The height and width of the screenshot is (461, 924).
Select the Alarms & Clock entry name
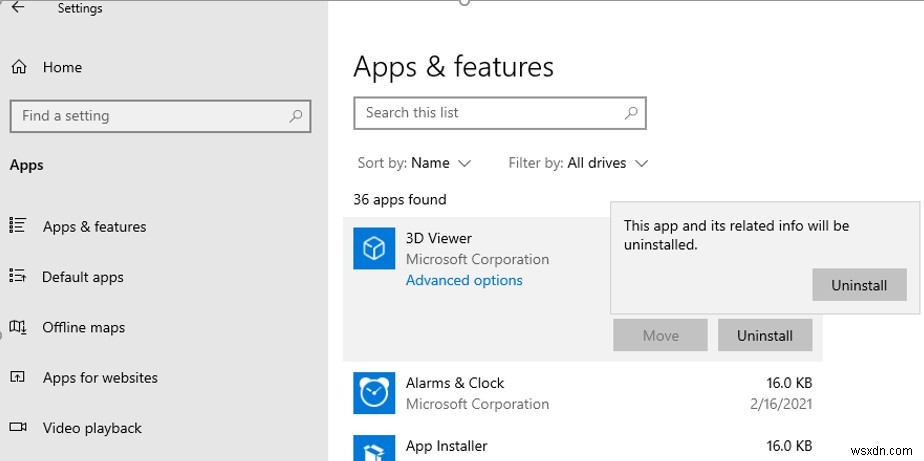pyautogui.click(x=455, y=383)
